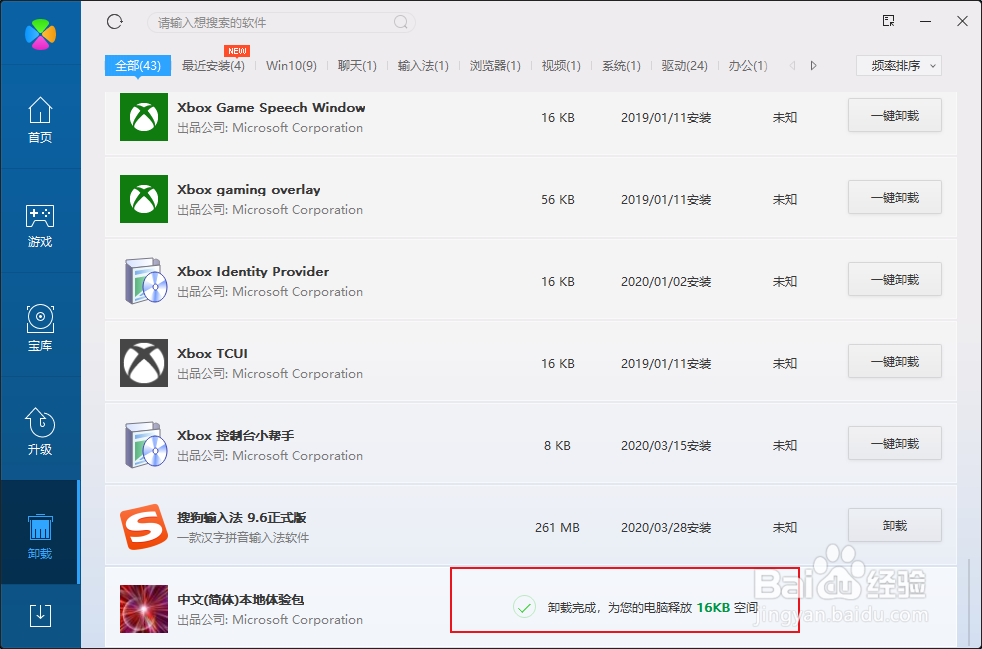
Task: Switch to the Win10(9) tab
Action: point(291,66)
